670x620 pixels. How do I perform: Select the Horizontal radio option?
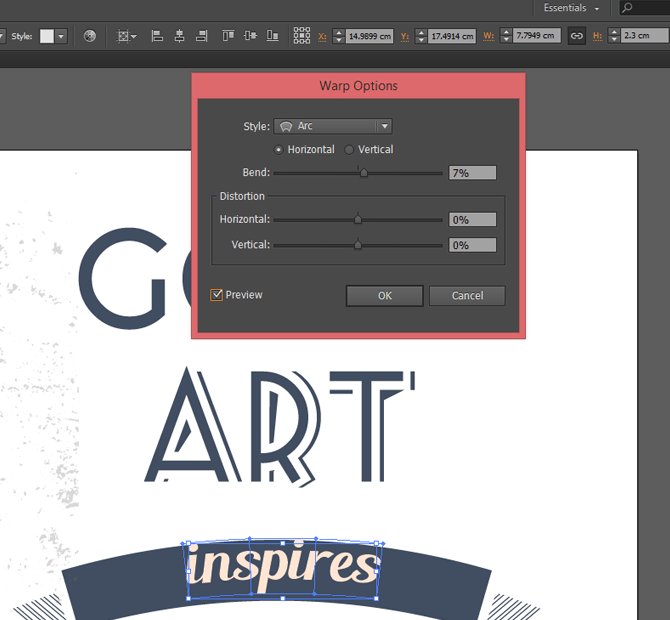(278, 150)
